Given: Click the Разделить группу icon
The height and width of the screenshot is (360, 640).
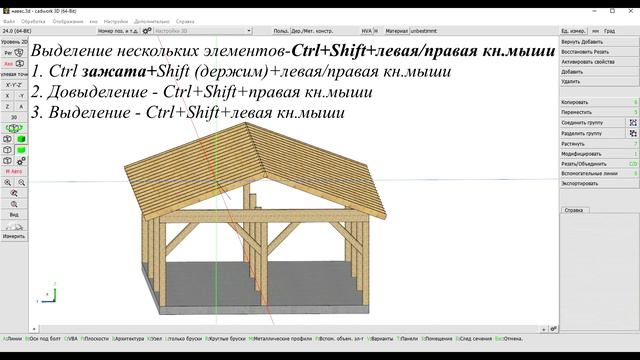Looking at the screenshot, I should [633, 133].
